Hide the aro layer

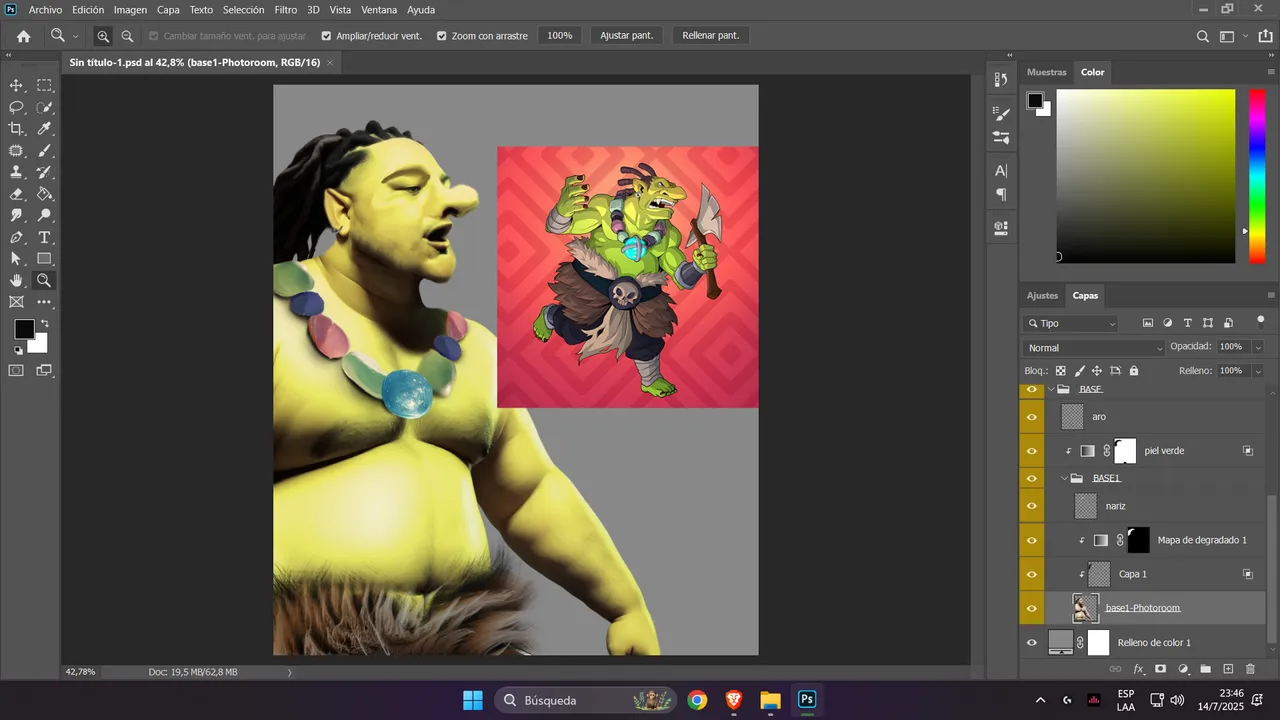1032,416
